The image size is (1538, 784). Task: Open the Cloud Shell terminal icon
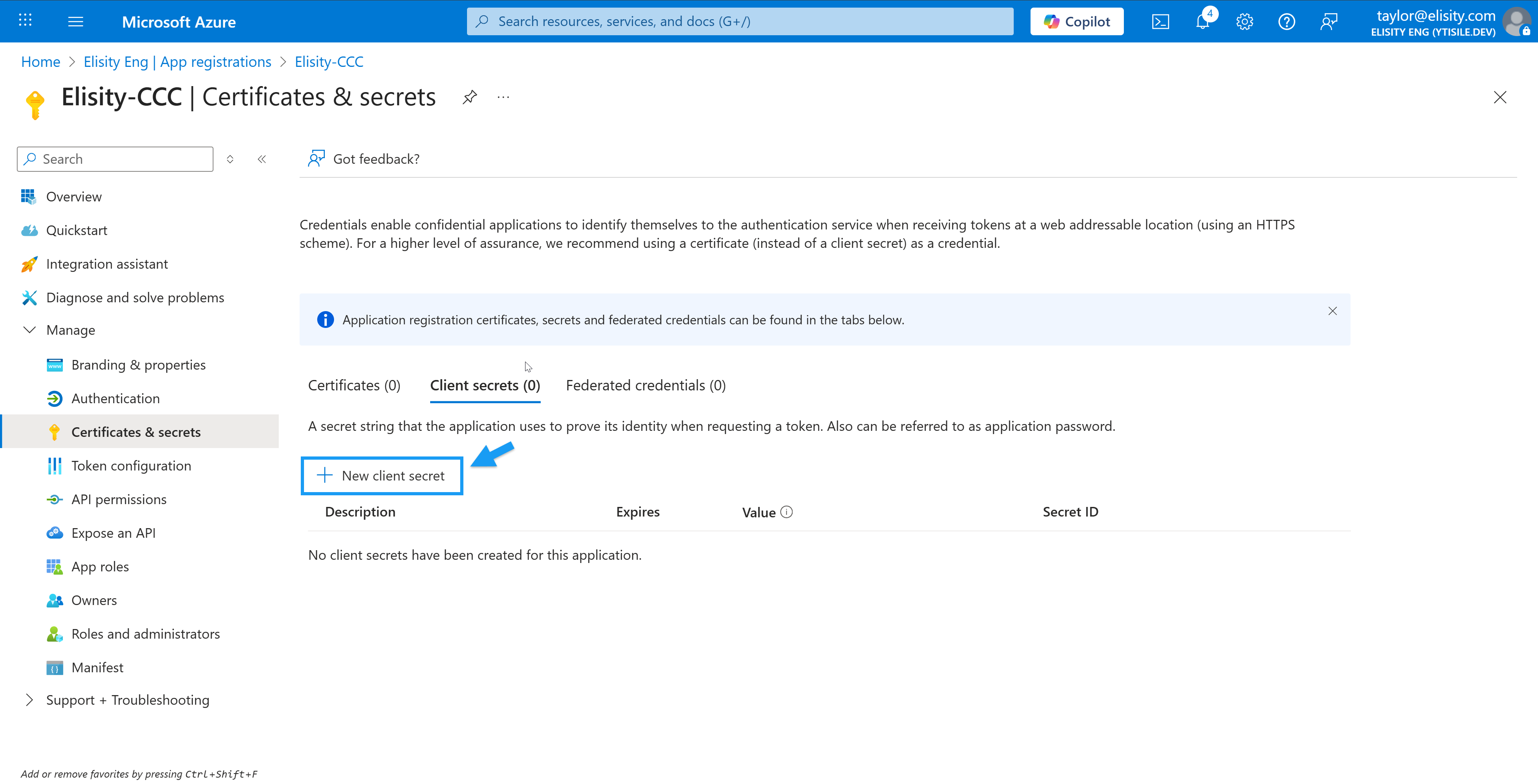click(x=1160, y=22)
